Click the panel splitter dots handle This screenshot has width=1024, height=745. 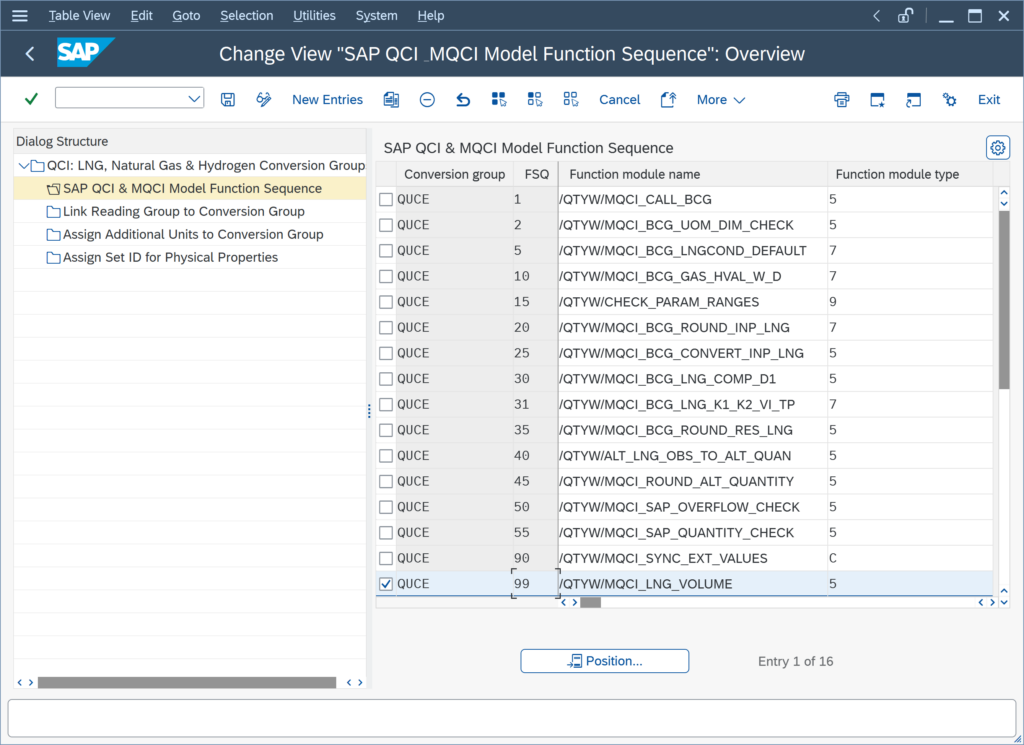369,411
